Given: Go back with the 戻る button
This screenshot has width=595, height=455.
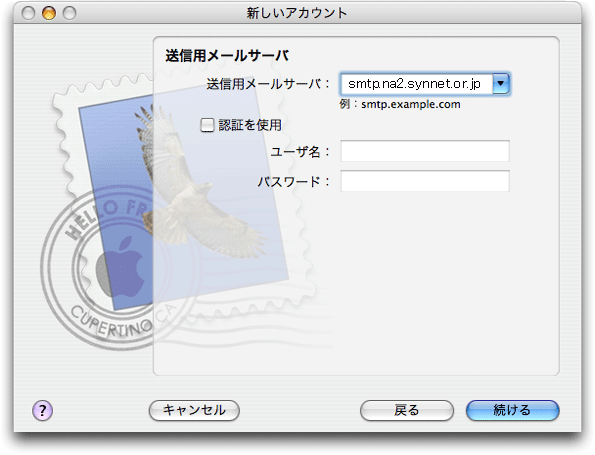Looking at the screenshot, I should (407, 410).
